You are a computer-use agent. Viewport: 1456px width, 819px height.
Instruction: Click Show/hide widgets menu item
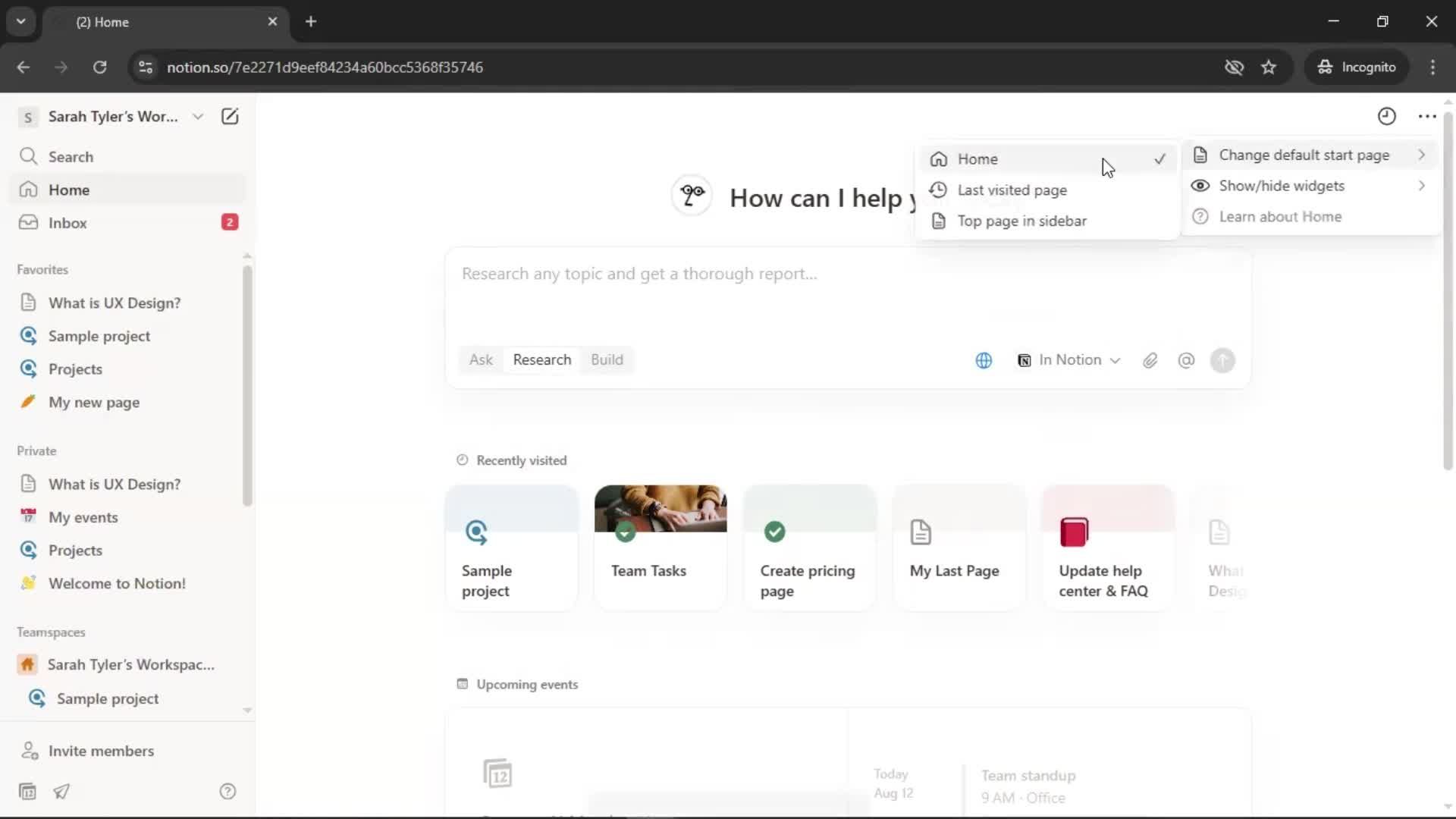(1309, 186)
